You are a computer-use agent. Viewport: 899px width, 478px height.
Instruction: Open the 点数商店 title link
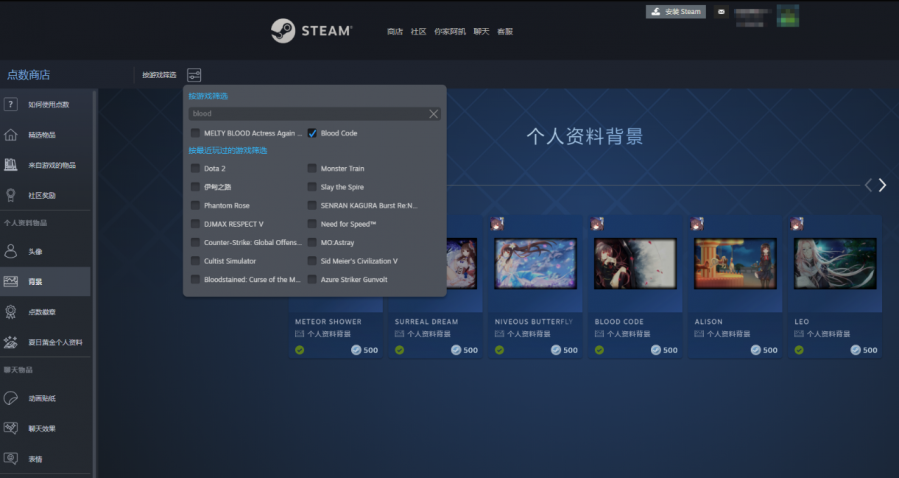[28, 75]
